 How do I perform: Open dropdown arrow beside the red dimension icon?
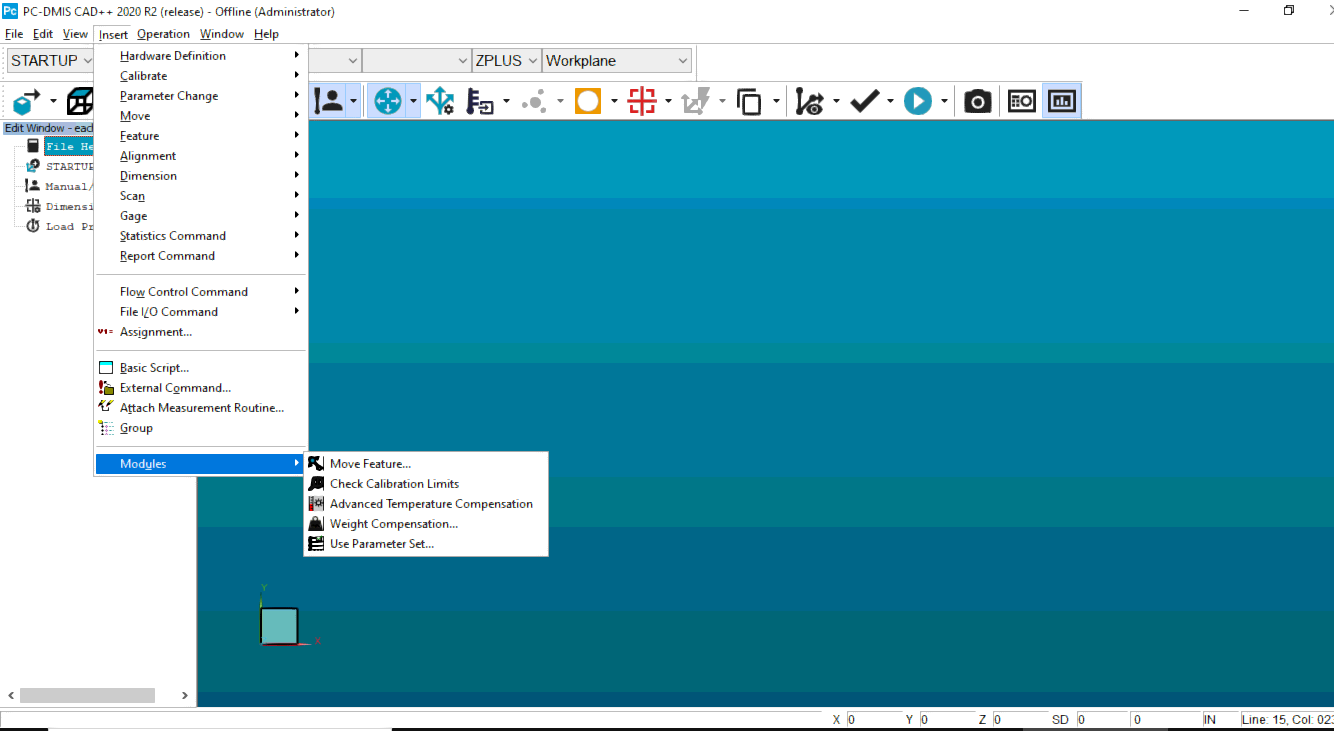(x=668, y=101)
